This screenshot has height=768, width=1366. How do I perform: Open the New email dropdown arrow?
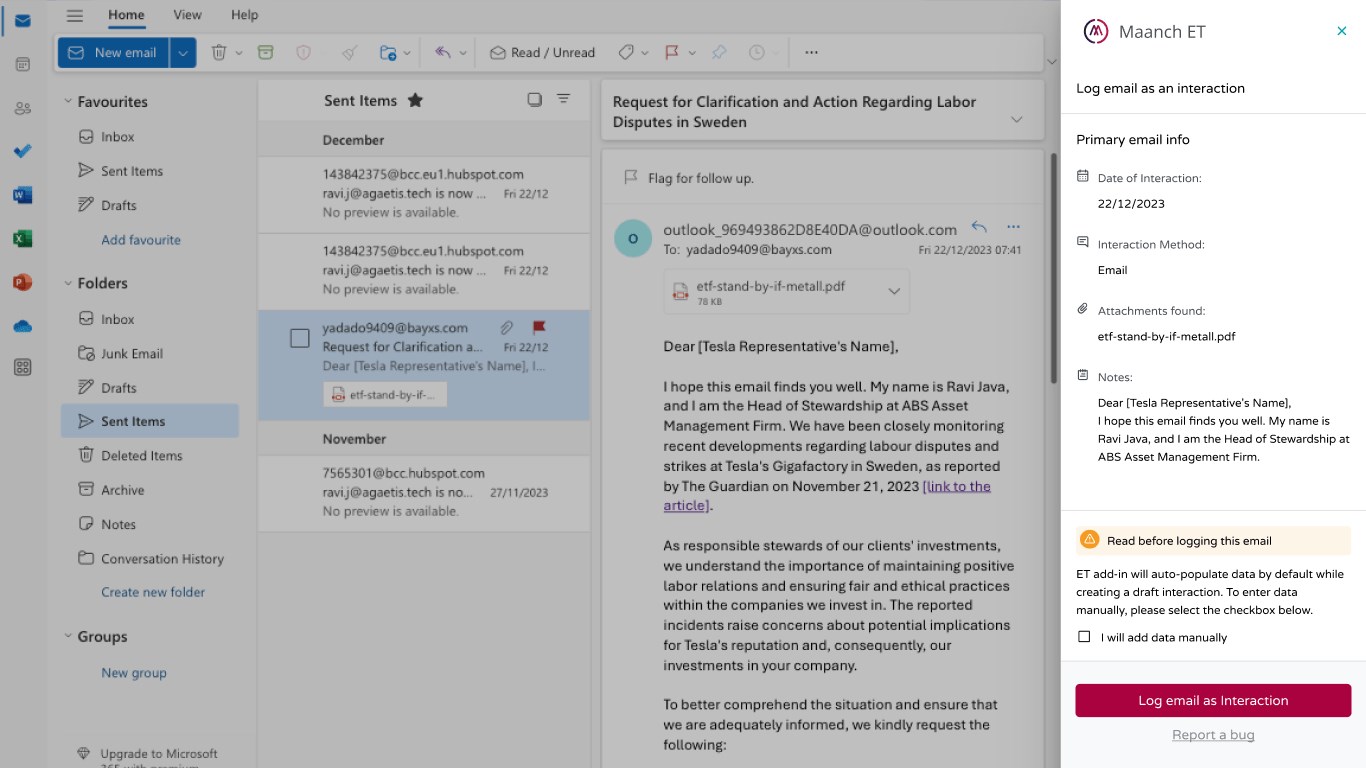click(x=183, y=53)
